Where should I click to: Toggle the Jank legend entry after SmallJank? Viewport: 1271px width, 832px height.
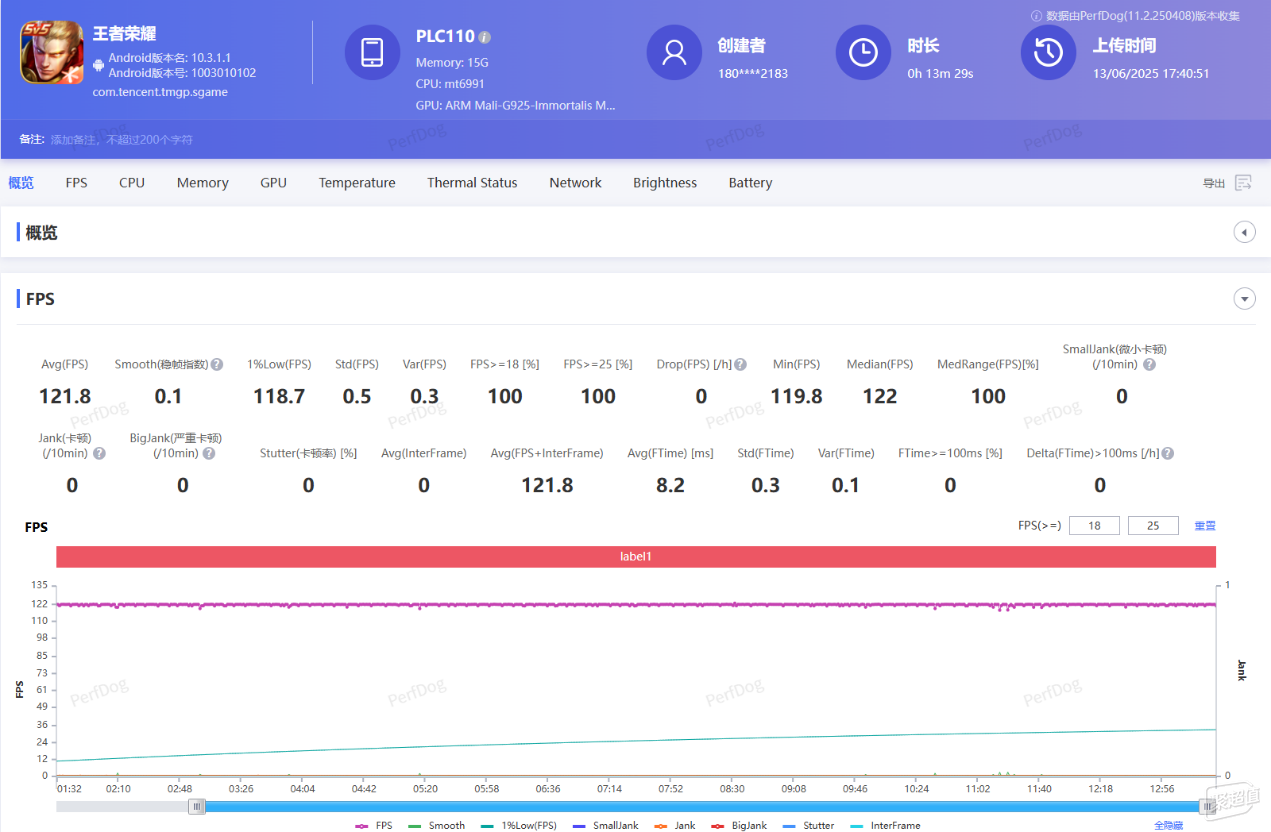[x=675, y=826]
